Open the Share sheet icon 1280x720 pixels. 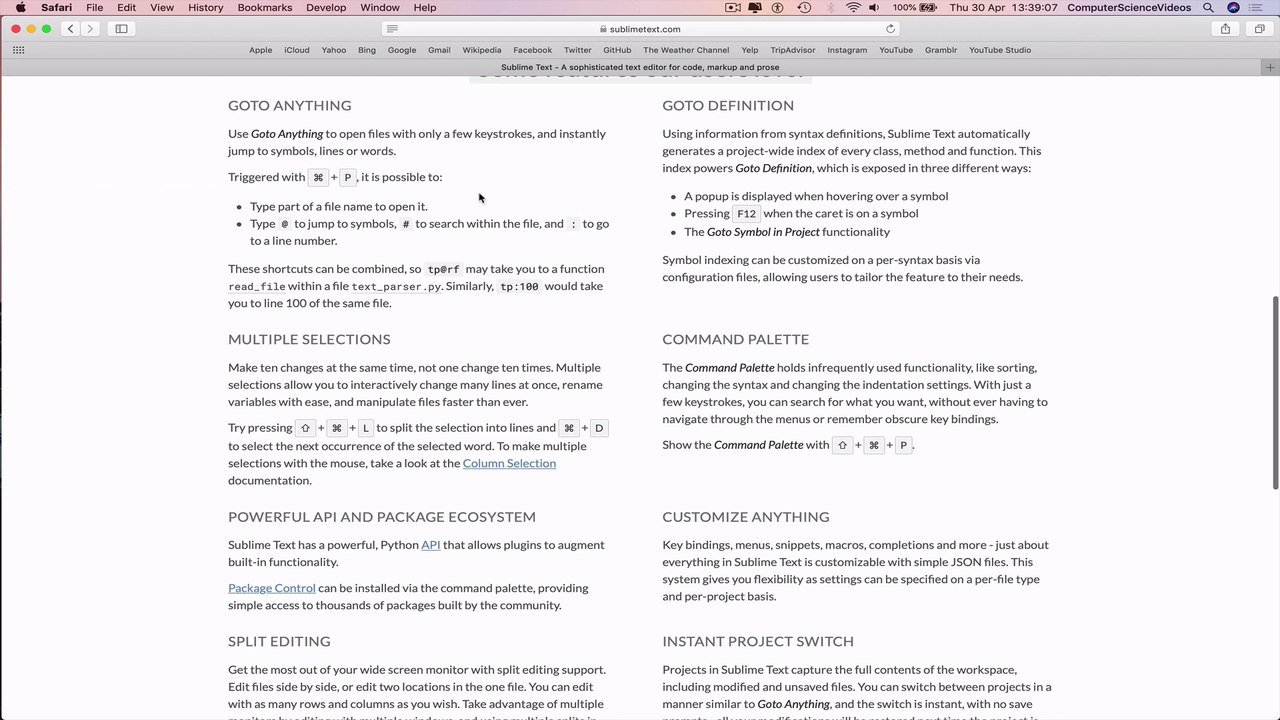pos(1225,29)
